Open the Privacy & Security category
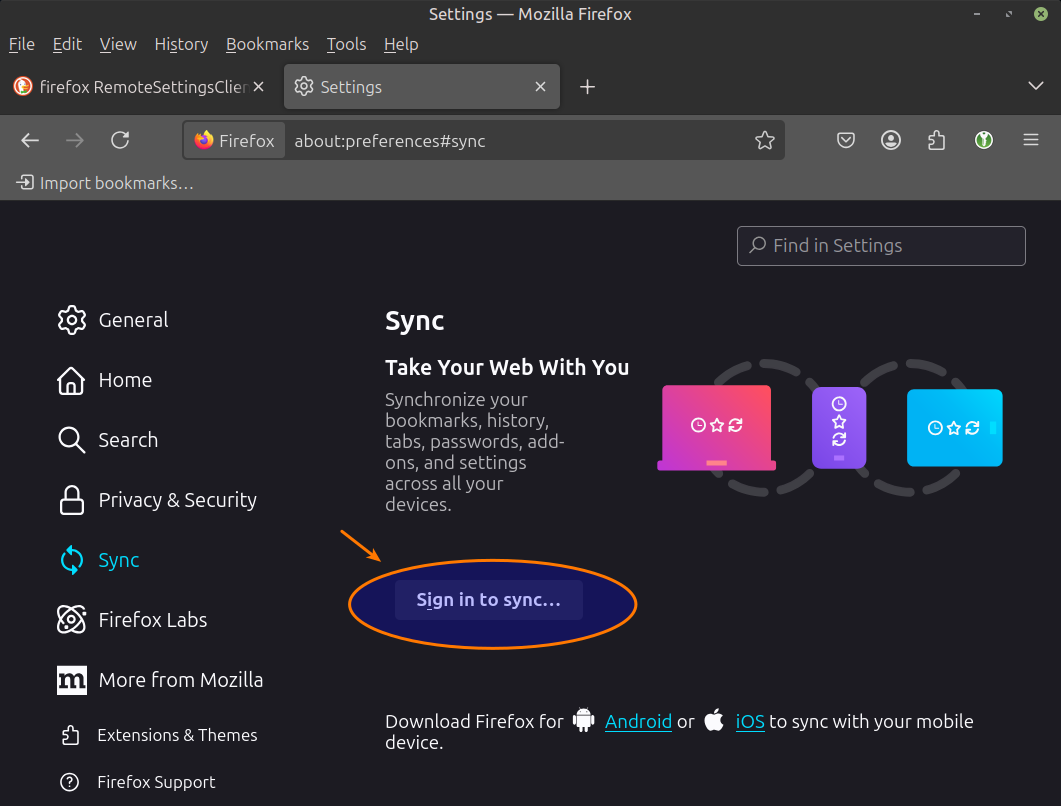This screenshot has height=806, width=1061. click(x=158, y=500)
